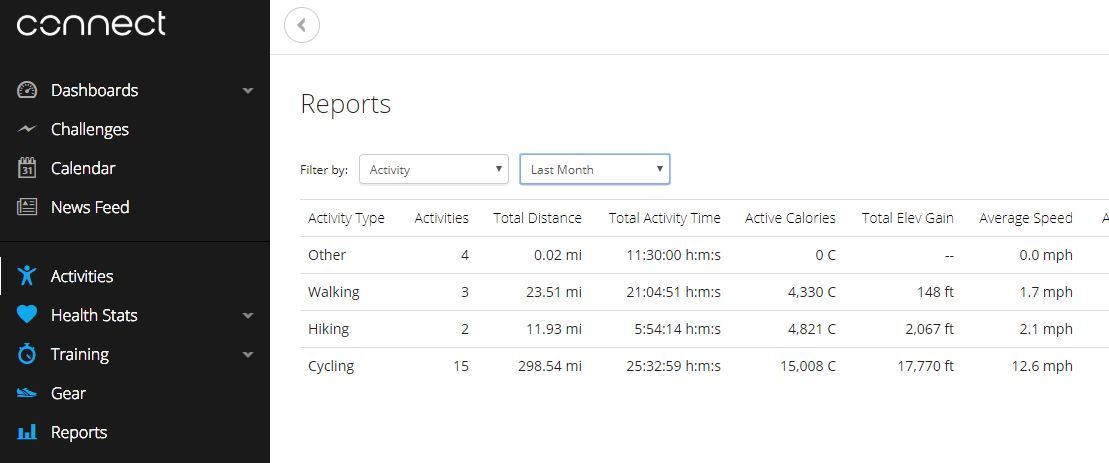The image size is (1109, 463).
Task: Open the Last Month period dropdown
Action: click(x=595, y=169)
